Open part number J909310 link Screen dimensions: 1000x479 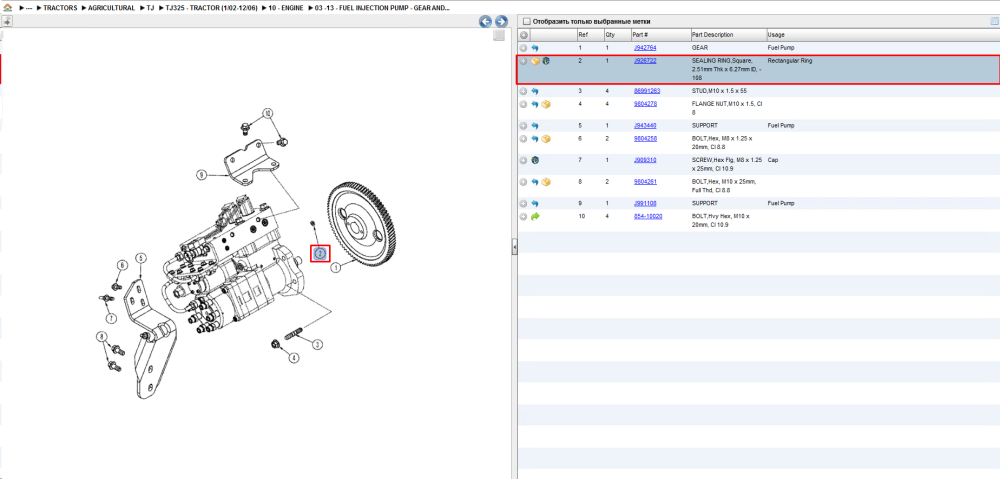645,160
